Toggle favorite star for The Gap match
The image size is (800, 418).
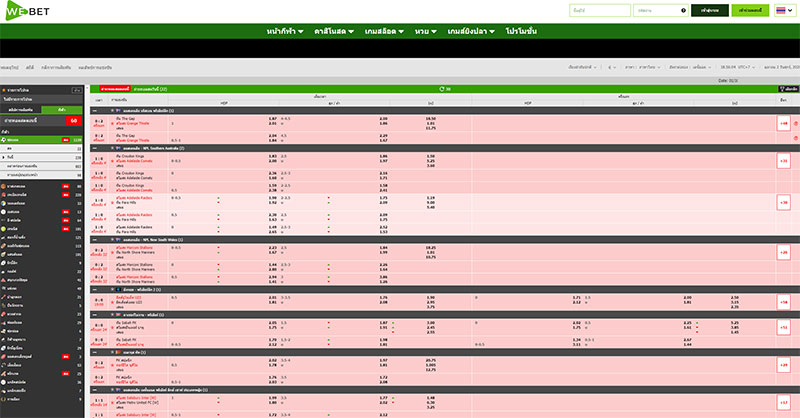112,123
